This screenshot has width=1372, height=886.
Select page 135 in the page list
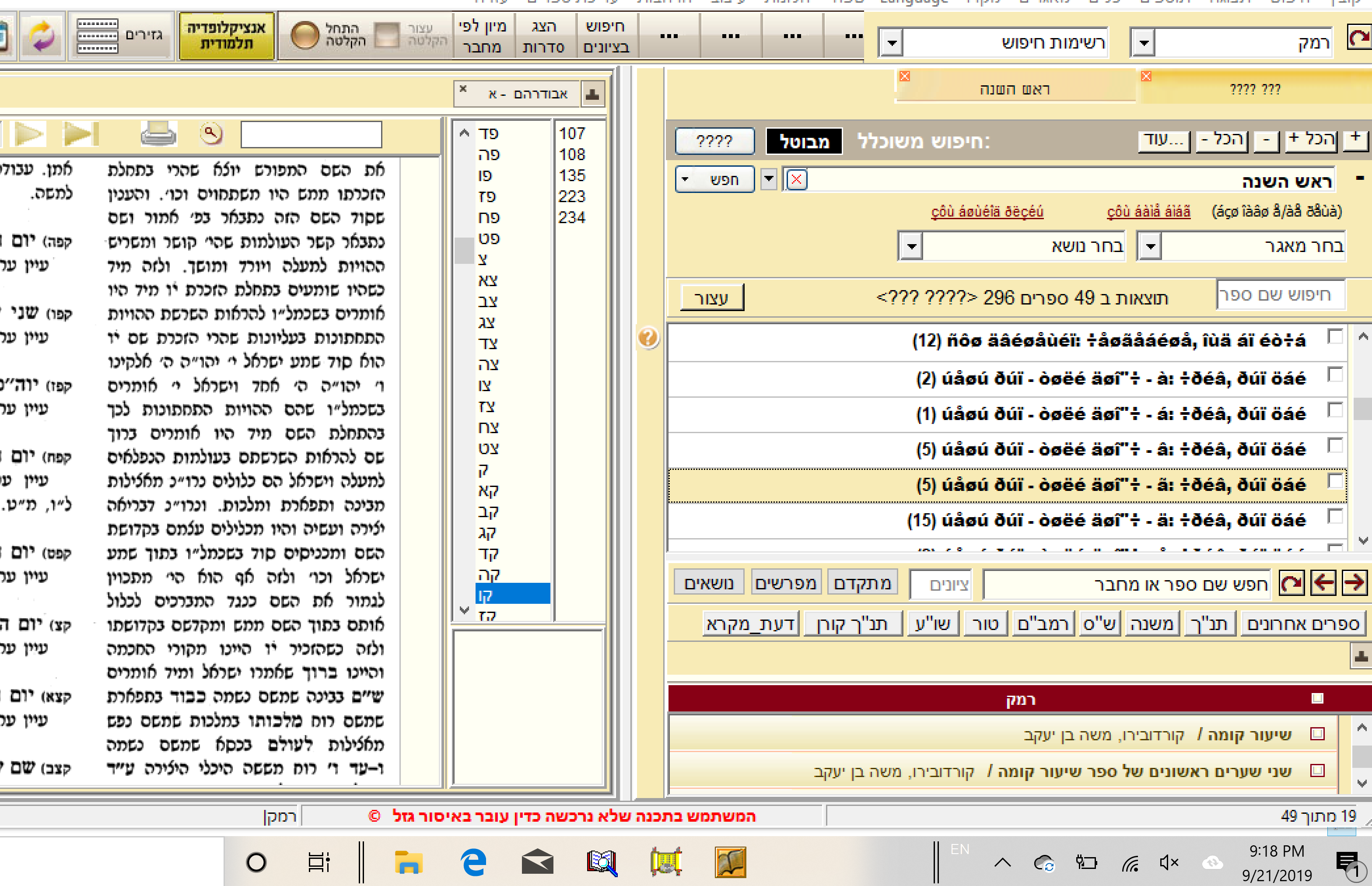(572, 175)
